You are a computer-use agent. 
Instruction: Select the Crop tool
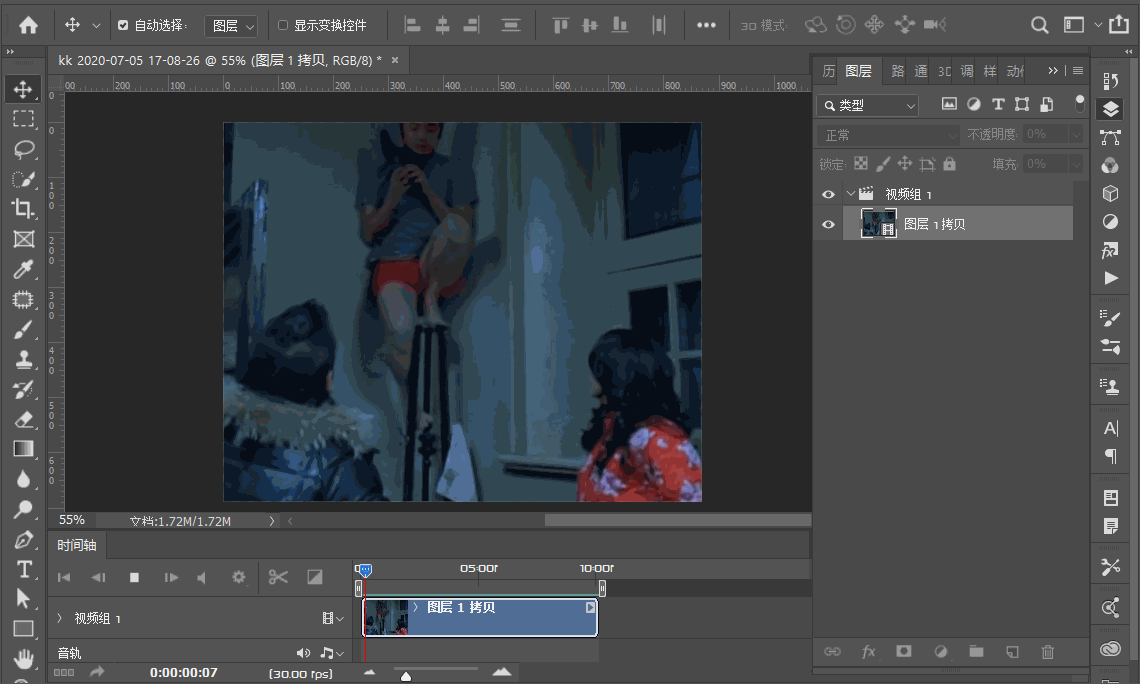[23, 208]
